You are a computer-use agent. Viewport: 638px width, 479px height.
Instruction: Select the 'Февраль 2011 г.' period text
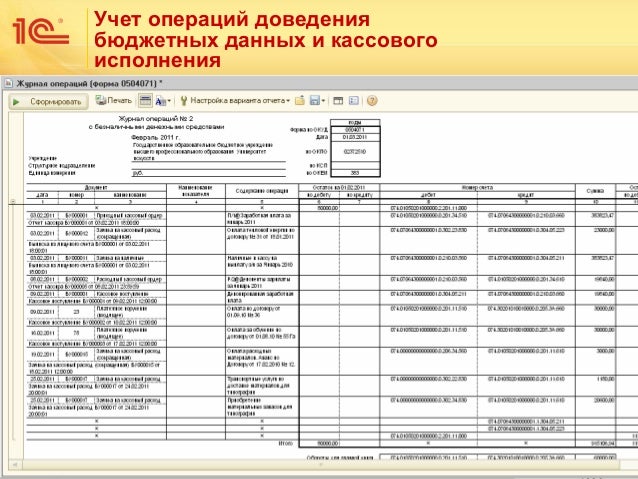pyautogui.click(x=155, y=137)
